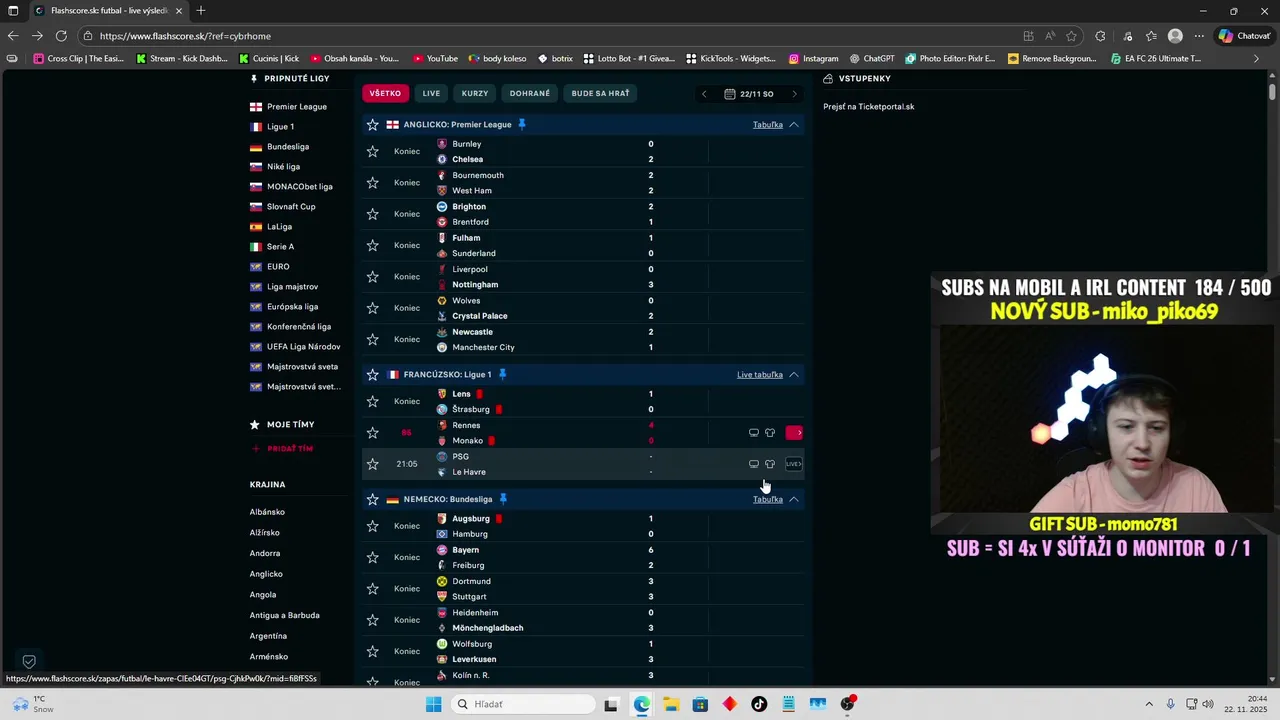Image resolution: width=1280 pixels, height=720 pixels.
Task: Open the BUDE SA HRAŤ tab
Action: (x=601, y=93)
